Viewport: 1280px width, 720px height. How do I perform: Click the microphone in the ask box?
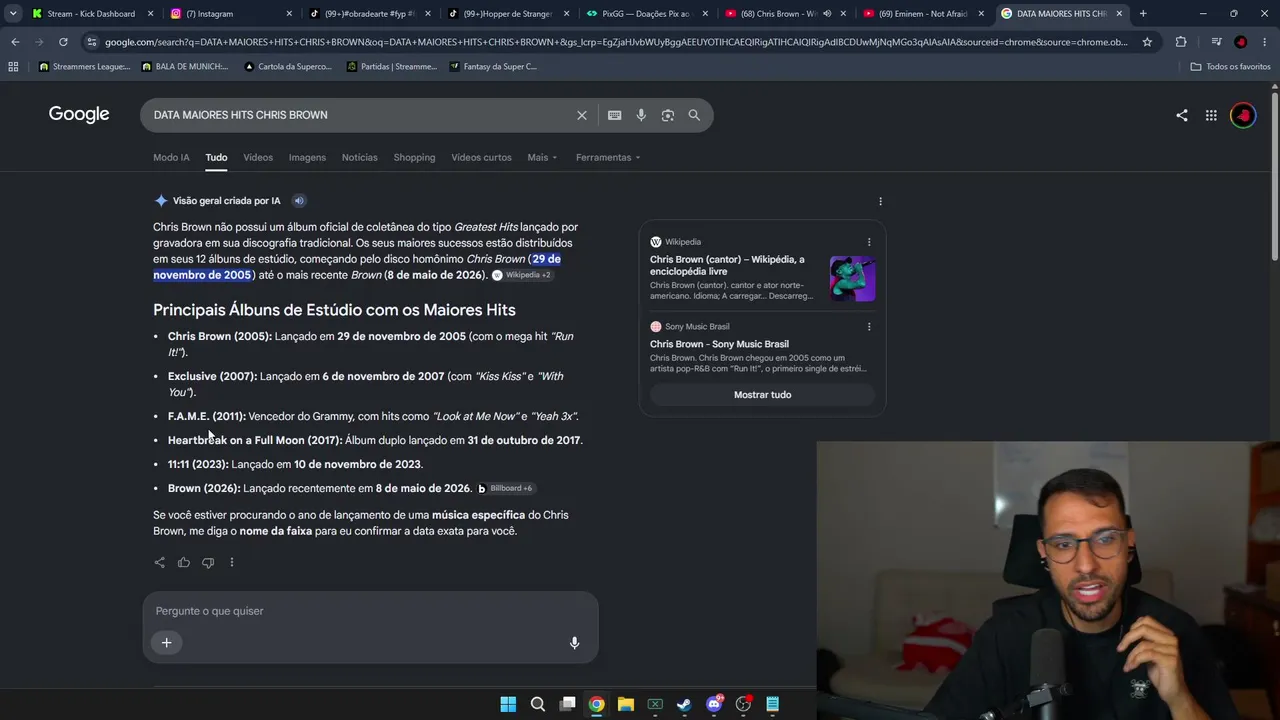click(574, 643)
